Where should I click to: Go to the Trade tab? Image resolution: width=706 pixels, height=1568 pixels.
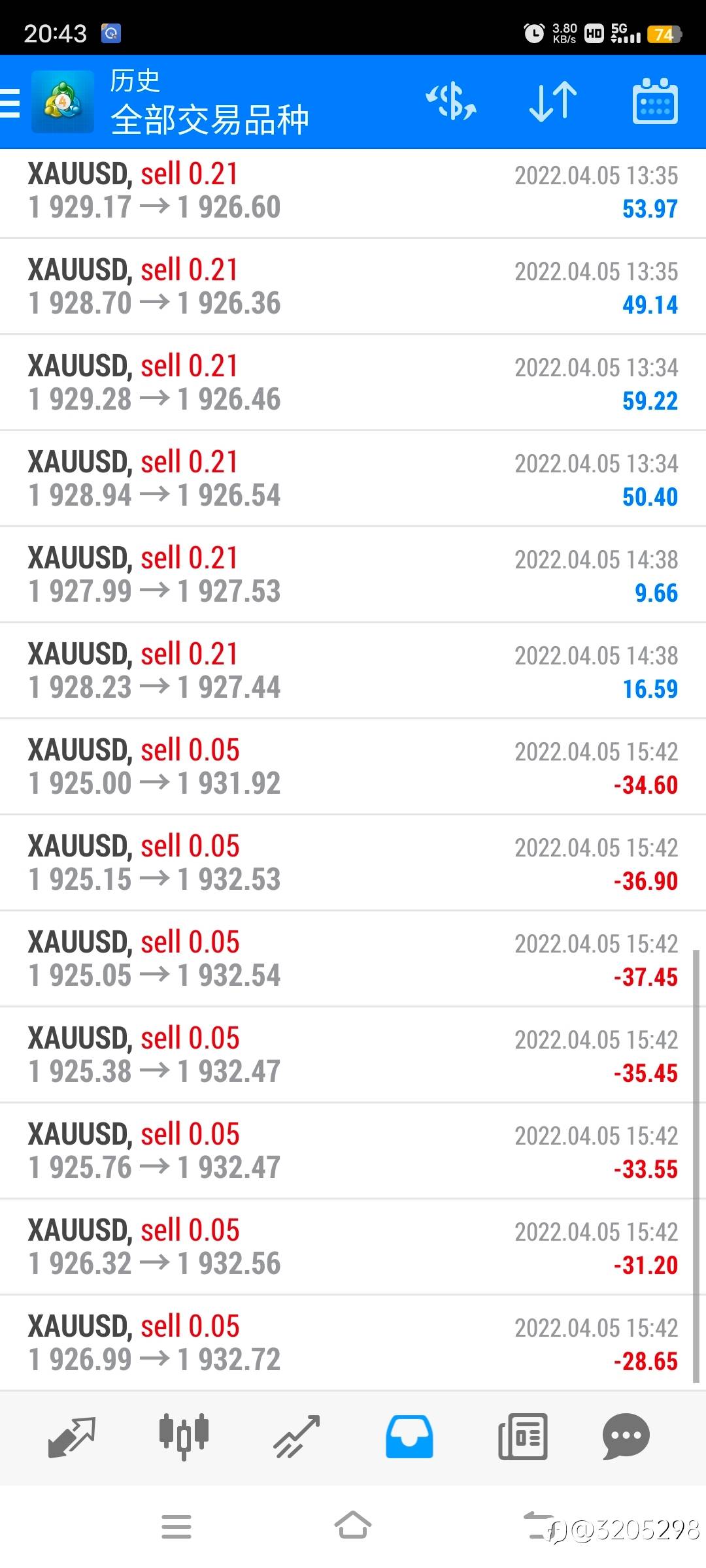pos(297,1437)
